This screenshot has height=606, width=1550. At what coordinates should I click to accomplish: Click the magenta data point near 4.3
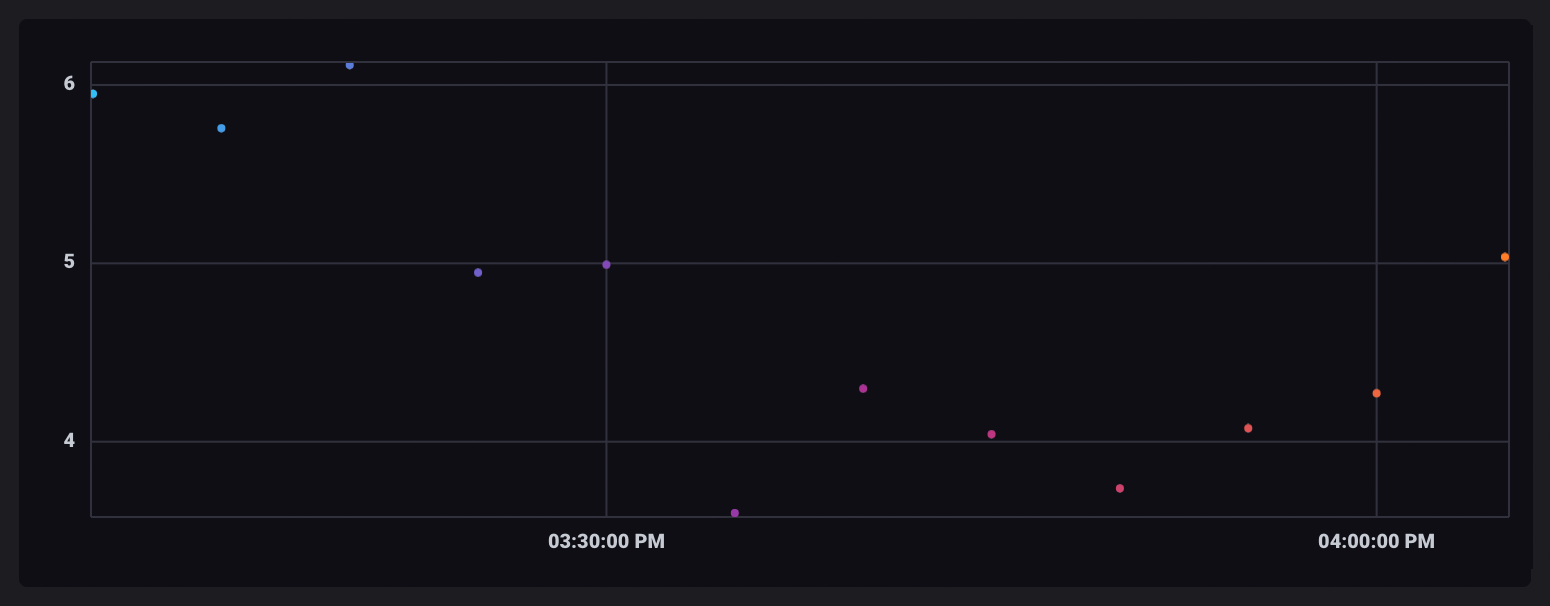click(863, 388)
